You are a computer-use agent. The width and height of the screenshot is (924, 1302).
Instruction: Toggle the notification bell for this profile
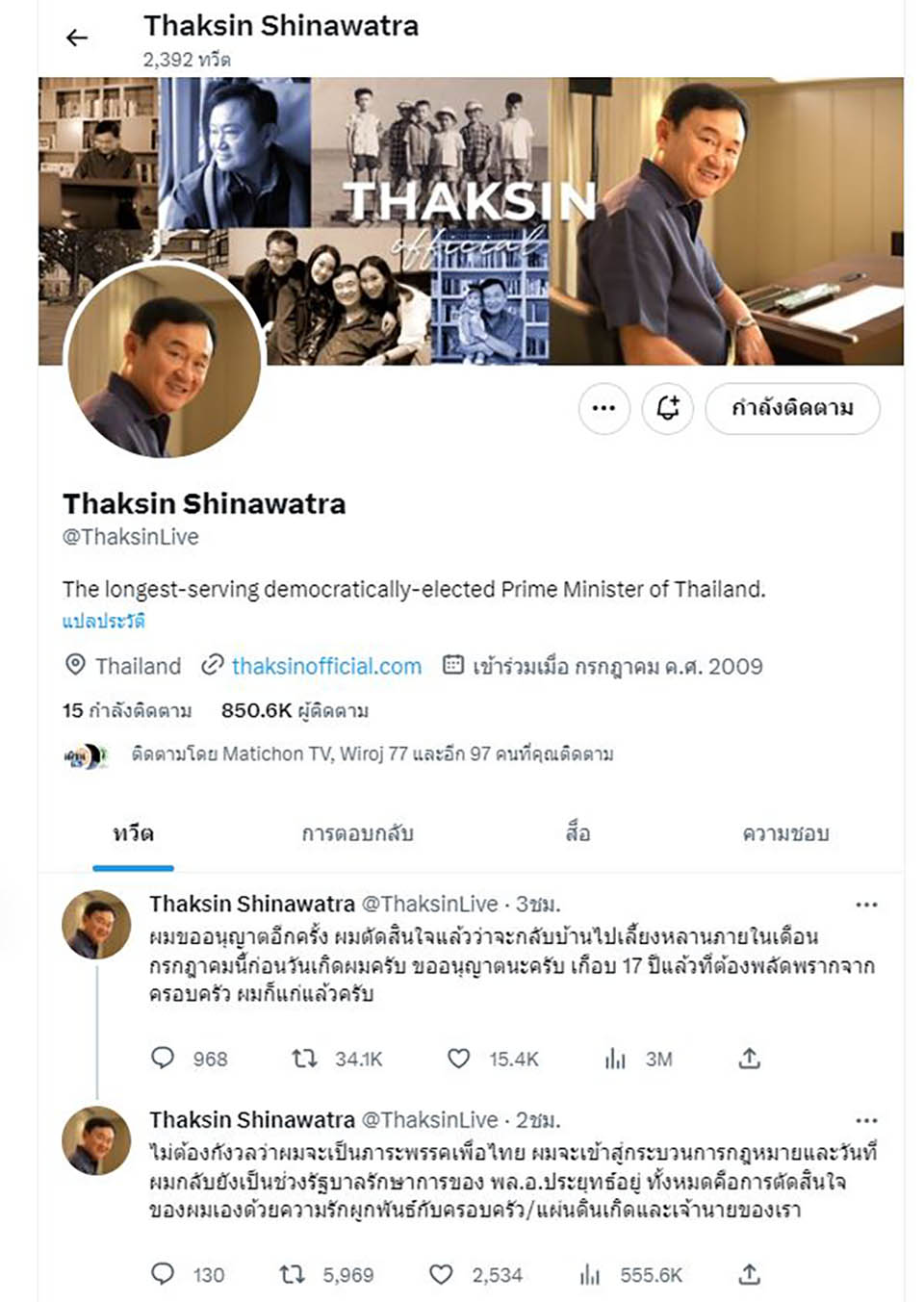pyautogui.click(x=668, y=408)
